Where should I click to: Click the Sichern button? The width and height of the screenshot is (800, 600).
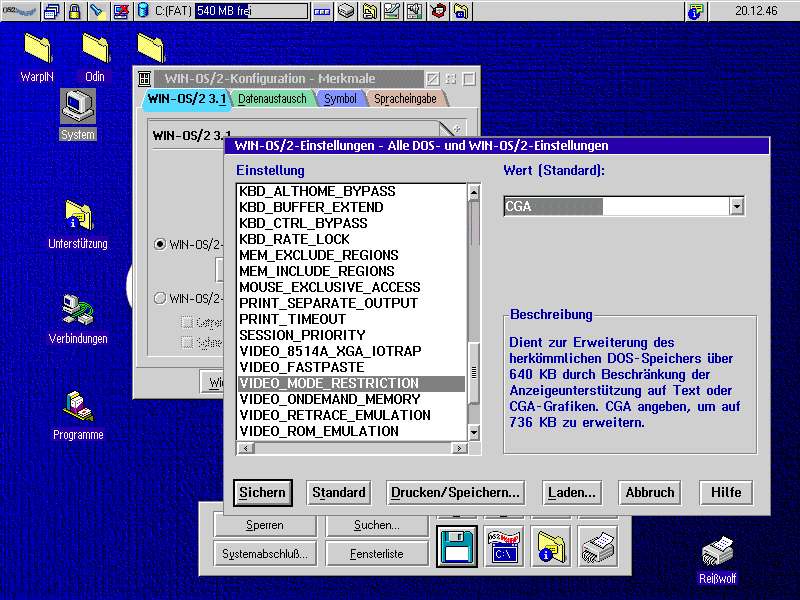coord(262,492)
